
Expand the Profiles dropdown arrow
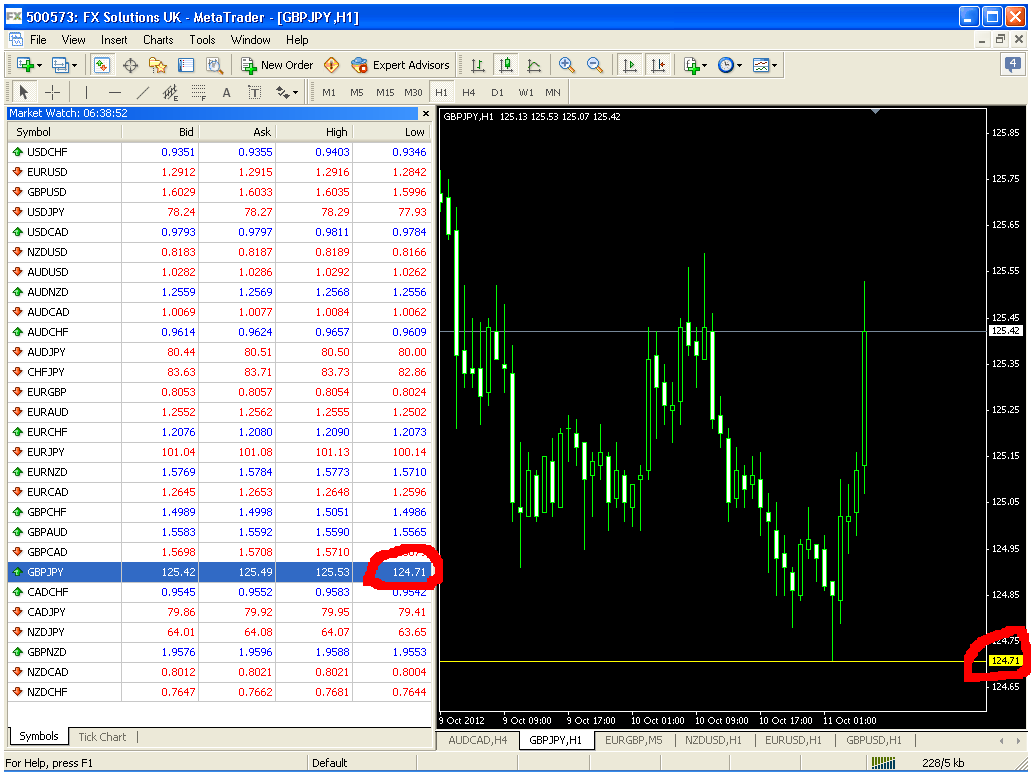click(74, 66)
